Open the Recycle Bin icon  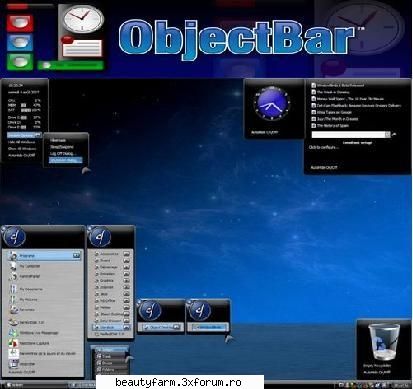pyautogui.click(x=384, y=343)
